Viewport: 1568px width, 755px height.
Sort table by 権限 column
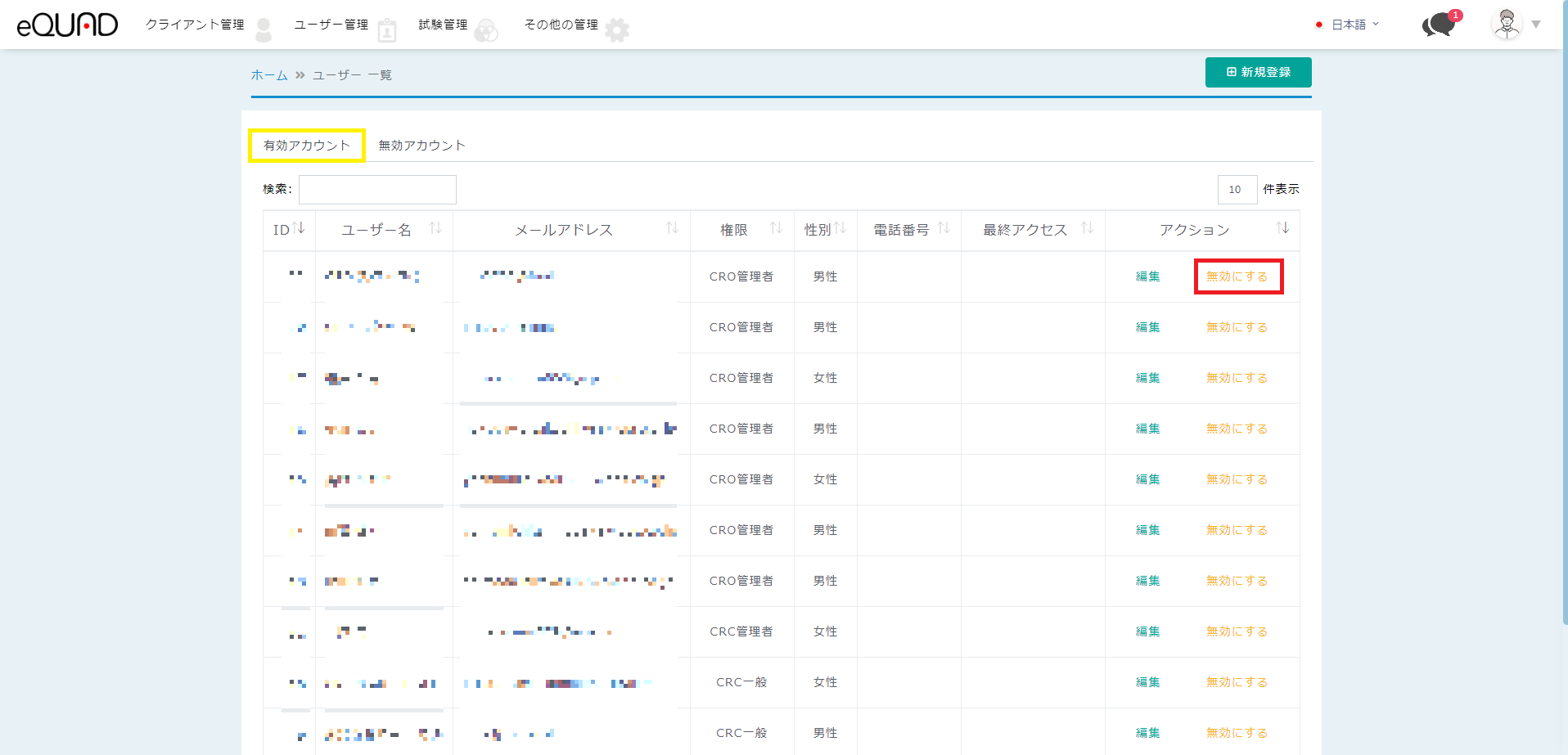[776, 228]
